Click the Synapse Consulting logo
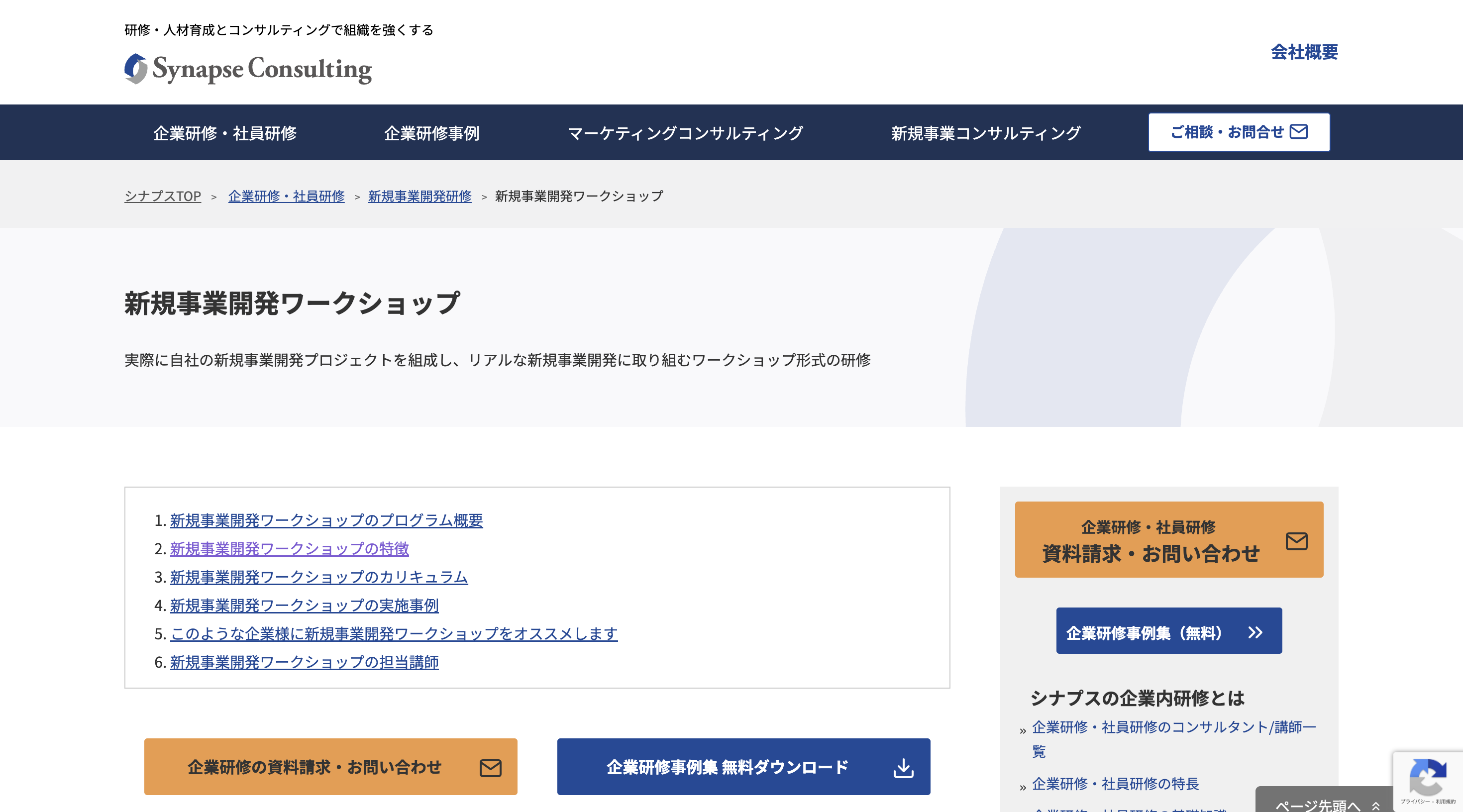Viewport: 1463px width, 812px height. (x=248, y=69)
